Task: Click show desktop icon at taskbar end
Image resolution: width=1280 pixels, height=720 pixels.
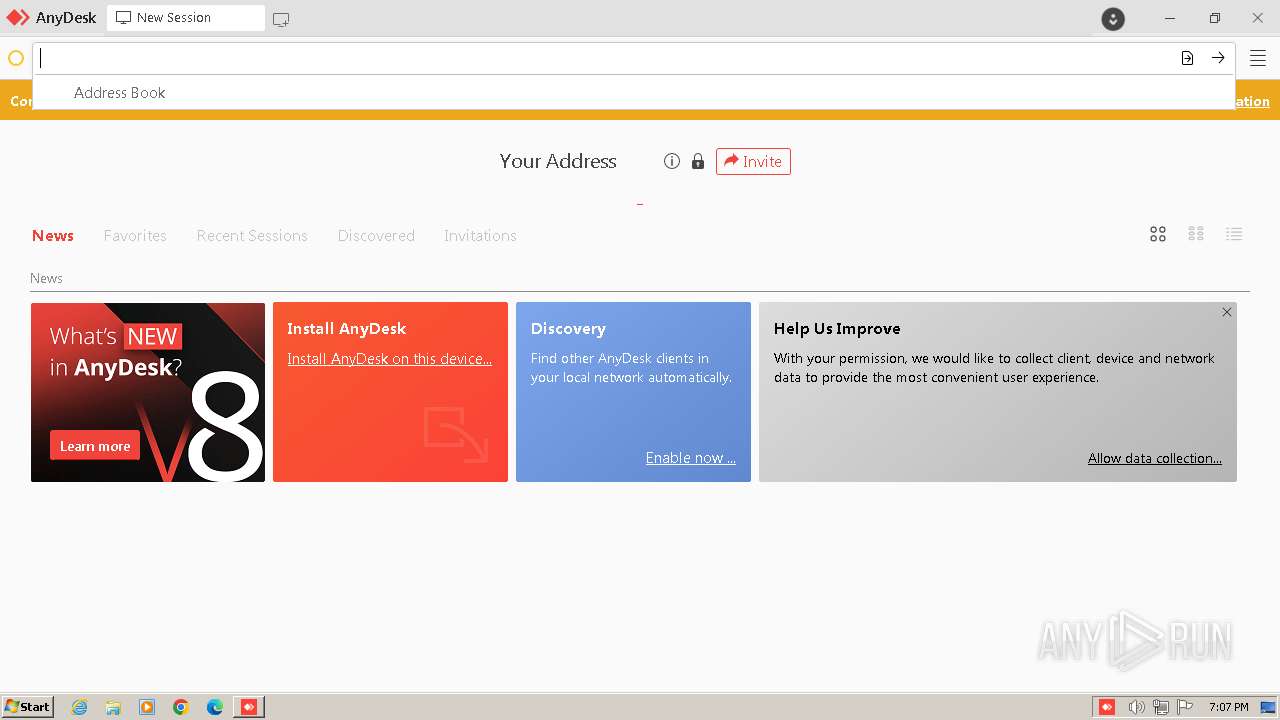Action: [x=1268, y=707]
